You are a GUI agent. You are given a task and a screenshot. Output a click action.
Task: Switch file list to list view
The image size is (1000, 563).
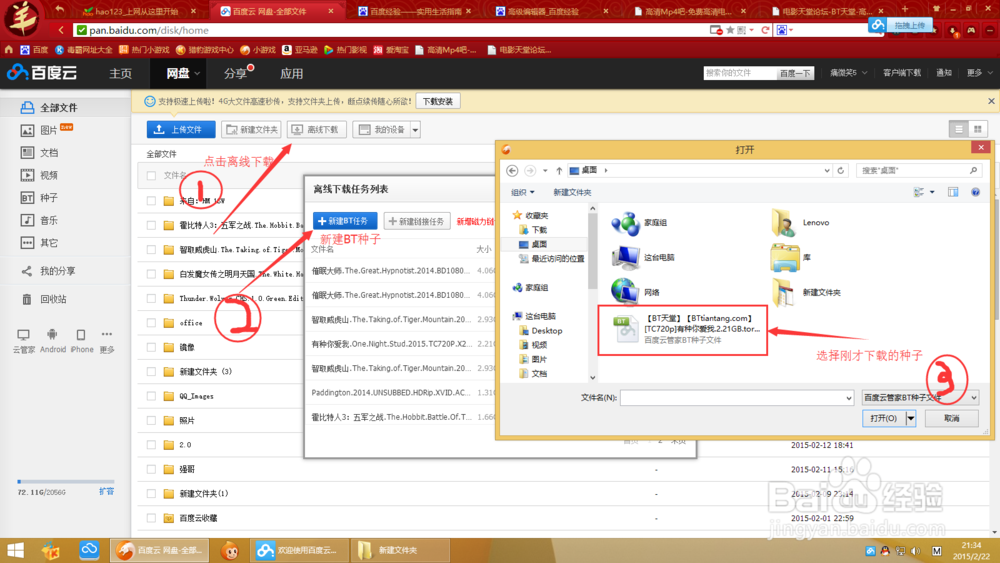coord(959,129)
